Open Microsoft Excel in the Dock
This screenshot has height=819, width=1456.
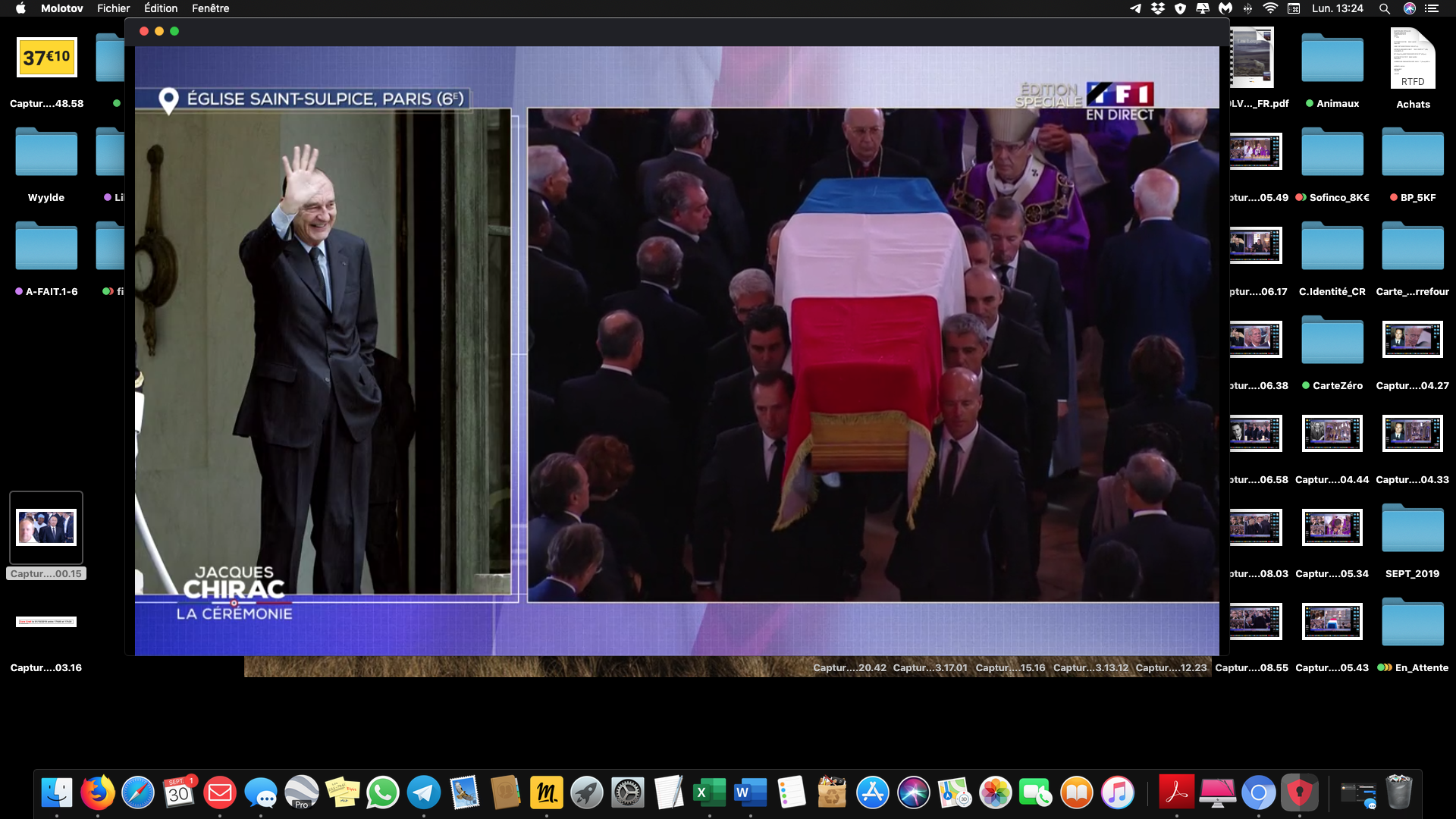[710, 793]
